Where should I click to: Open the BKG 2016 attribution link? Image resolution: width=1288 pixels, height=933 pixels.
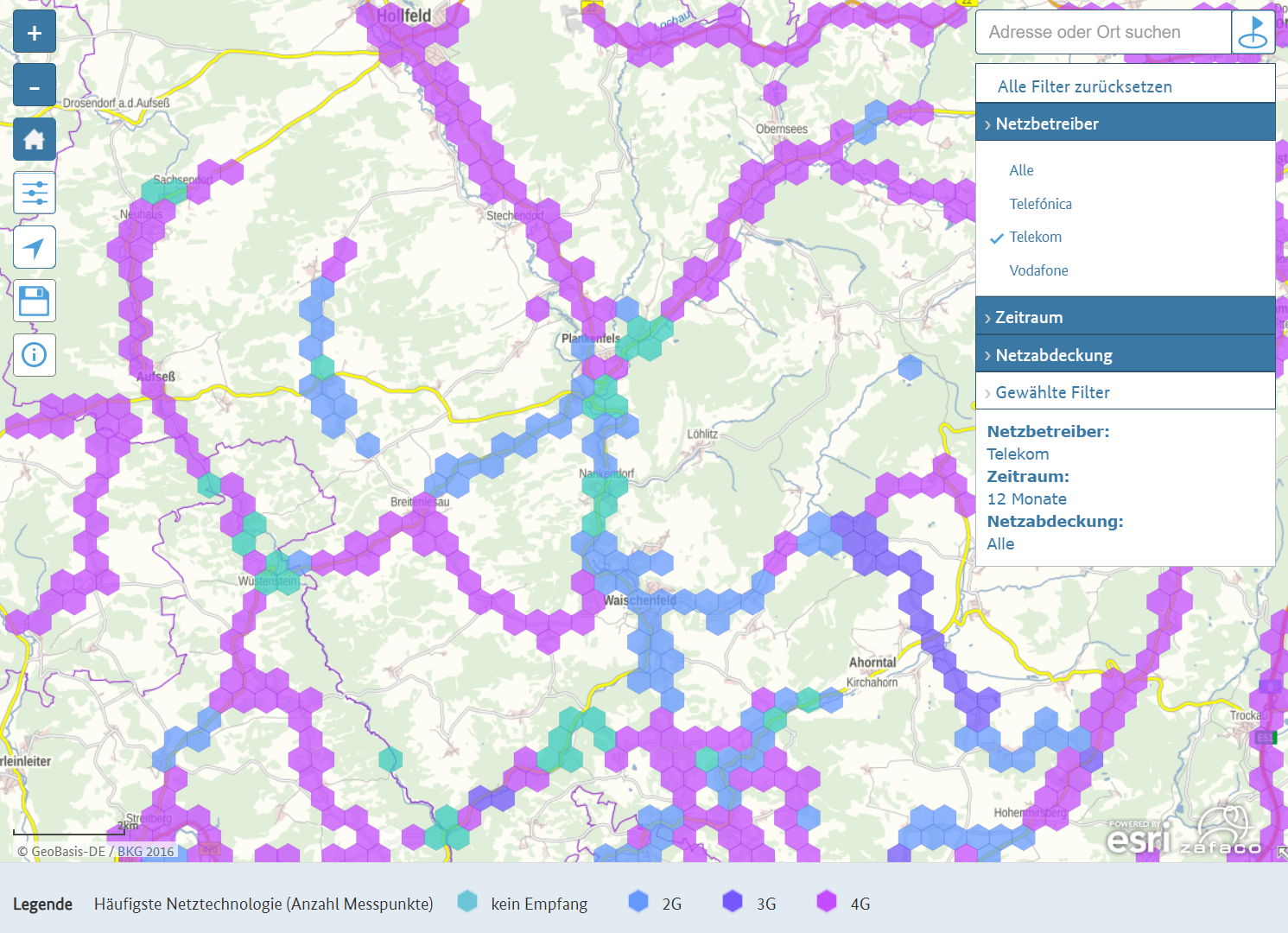point(145,852)
